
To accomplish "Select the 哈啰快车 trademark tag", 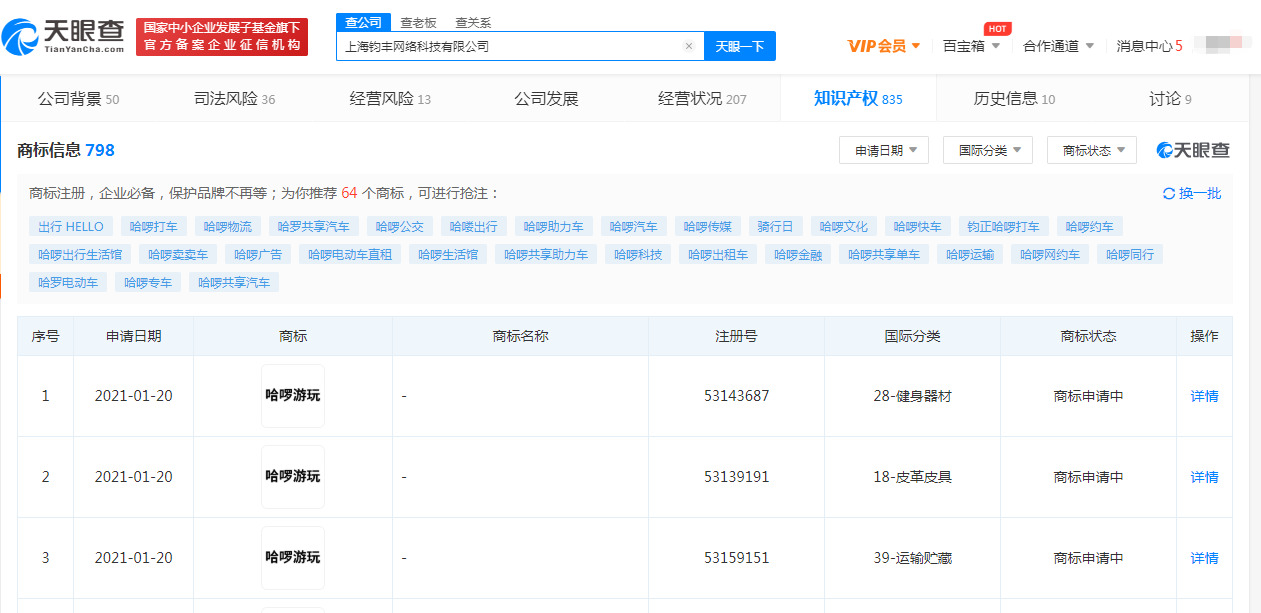I will 918,226.
